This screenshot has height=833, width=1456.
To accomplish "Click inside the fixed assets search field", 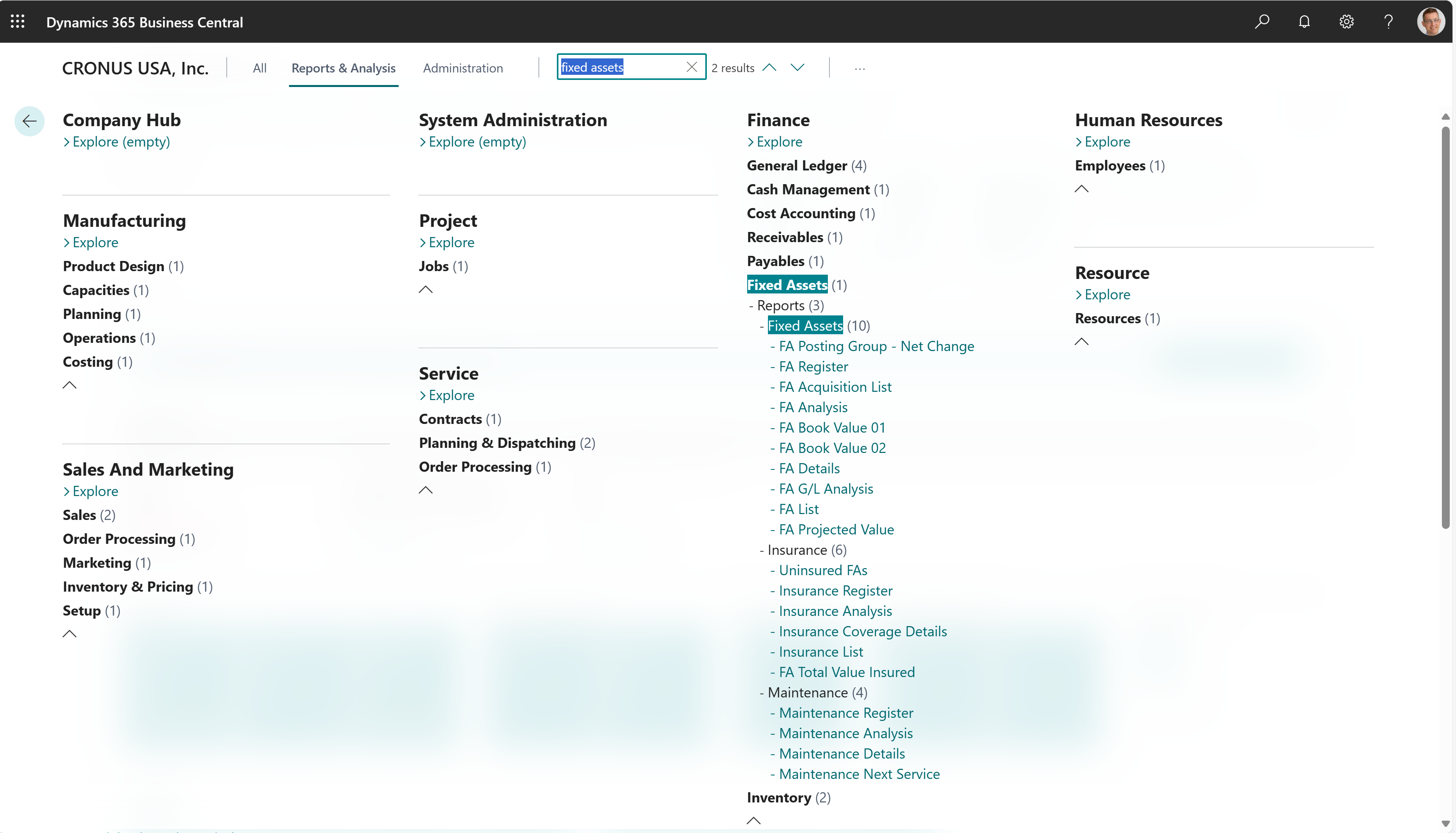I will pyautogui.click(x=623, y=67).
